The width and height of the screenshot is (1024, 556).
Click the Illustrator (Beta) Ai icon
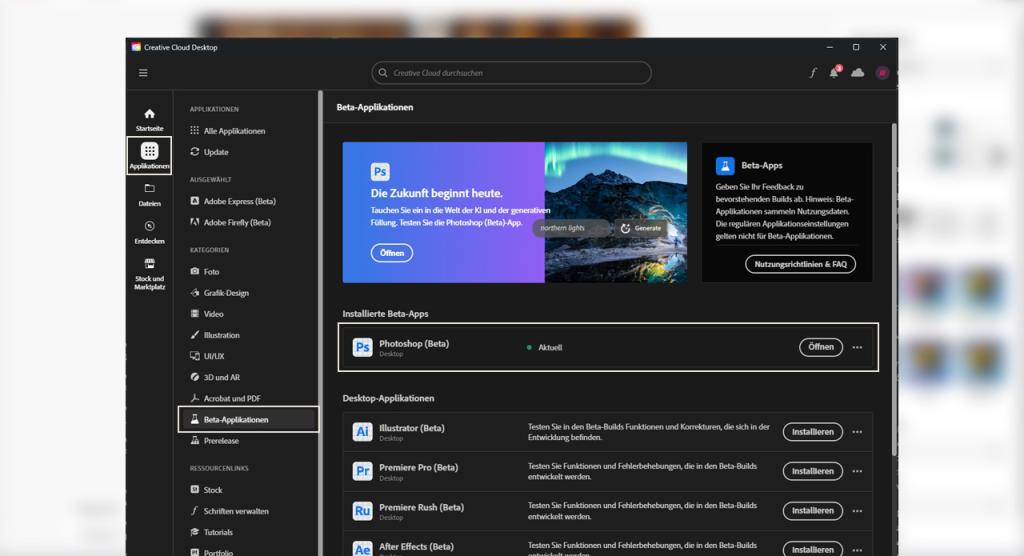(362, 432)
